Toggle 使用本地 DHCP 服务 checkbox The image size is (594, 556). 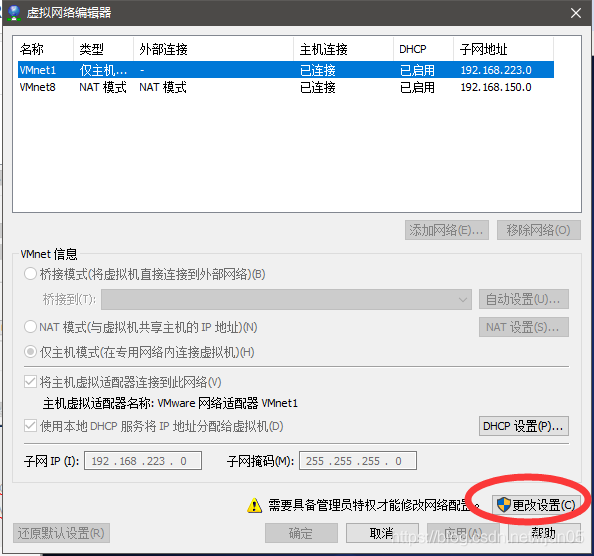click(x=30, y=426)
